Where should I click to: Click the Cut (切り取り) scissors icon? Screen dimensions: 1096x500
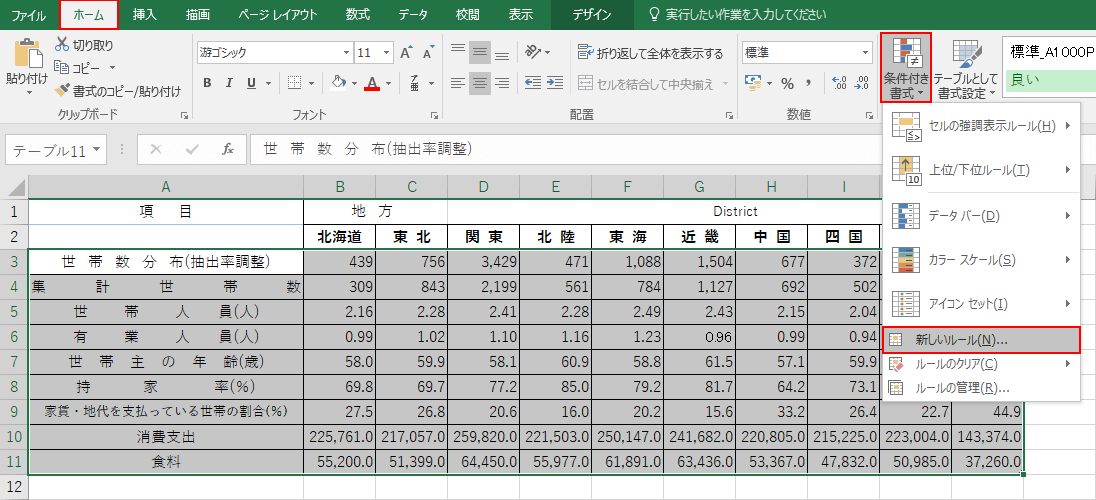pos(62,45)
